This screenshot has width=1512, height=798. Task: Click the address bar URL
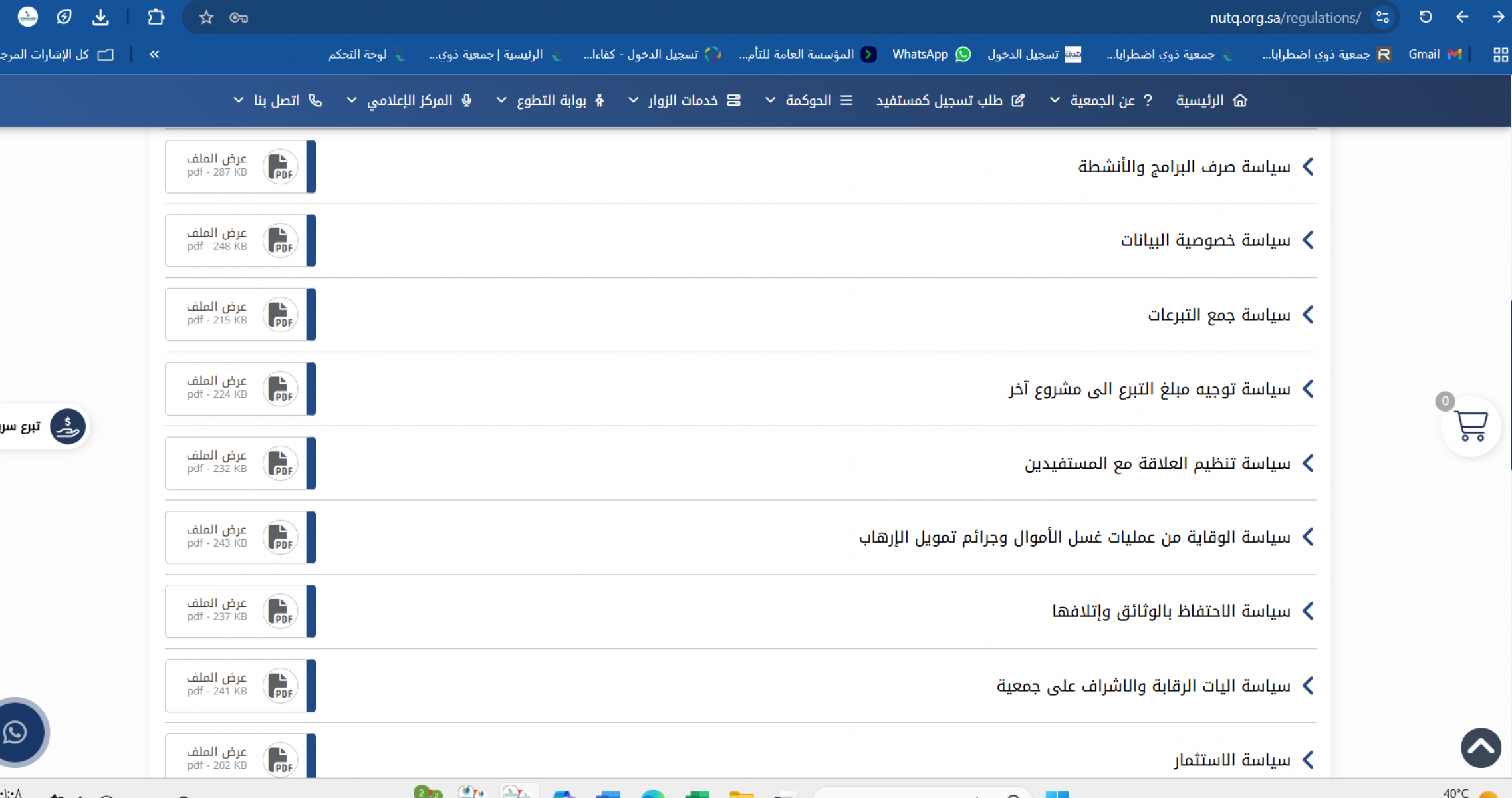click(x=1285, y=17)
